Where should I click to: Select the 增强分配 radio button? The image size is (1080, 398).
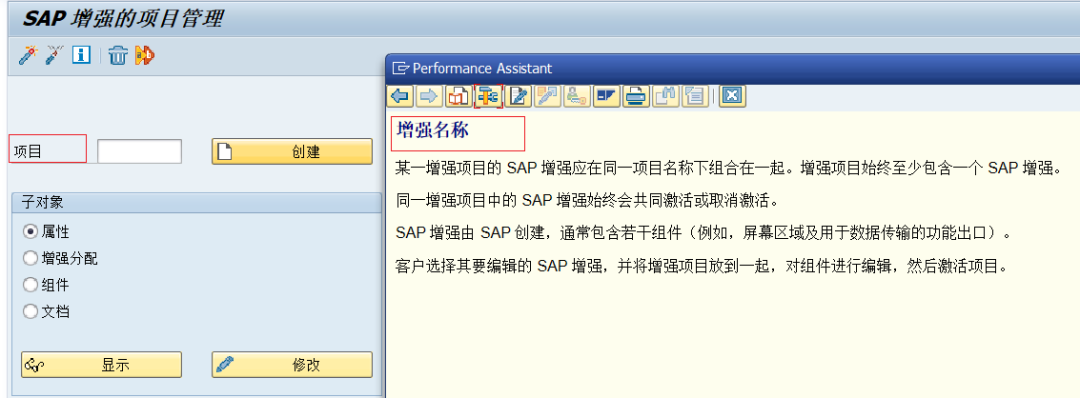click(30, 259)
